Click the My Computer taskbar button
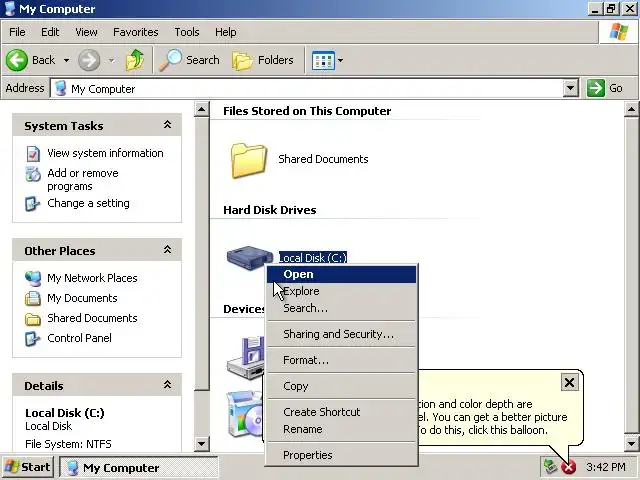Viewport: 640px width, 480px height. [139, 467]
